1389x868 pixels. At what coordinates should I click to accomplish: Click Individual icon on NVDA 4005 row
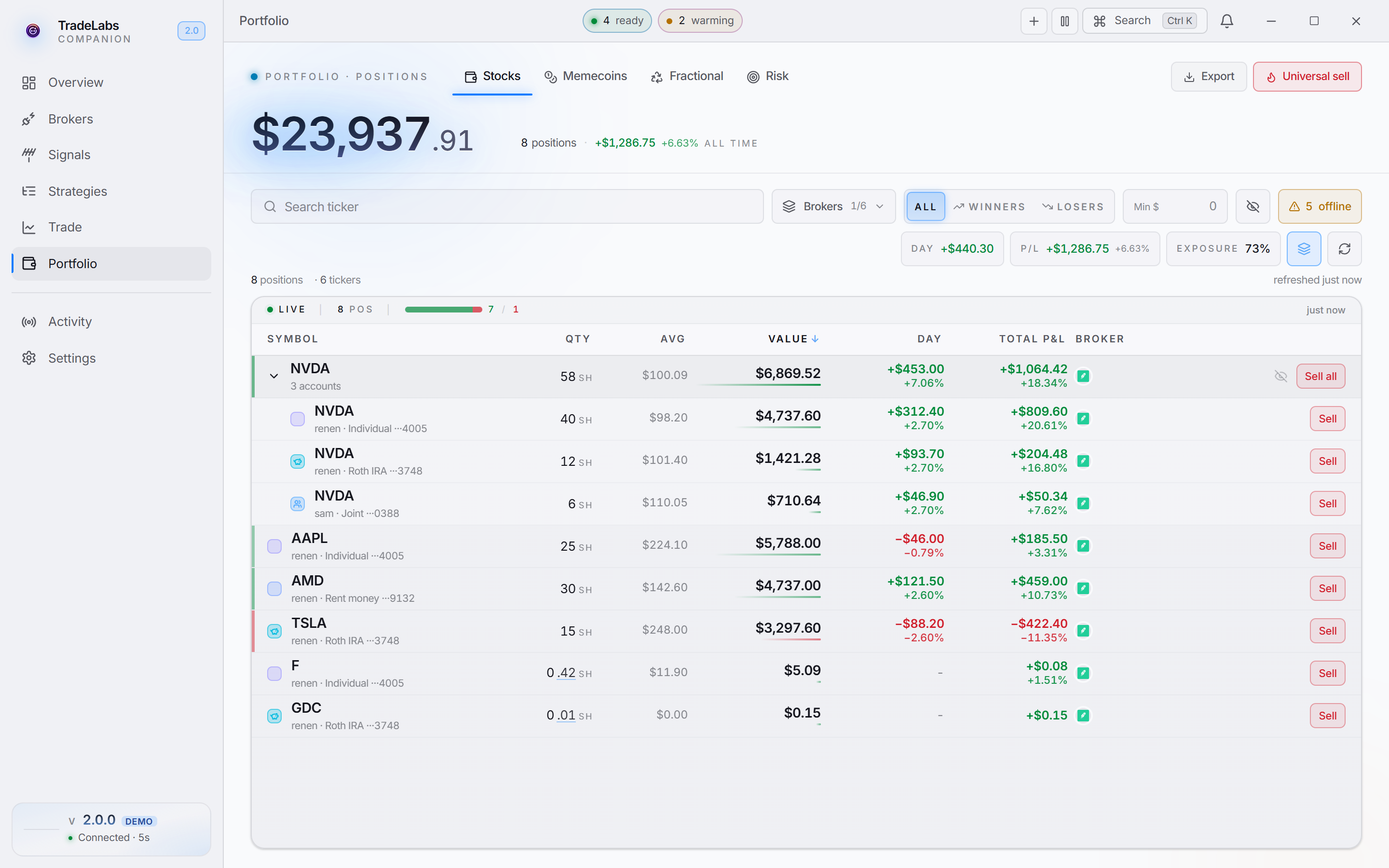pyautogui.click(x=297, y=419)
